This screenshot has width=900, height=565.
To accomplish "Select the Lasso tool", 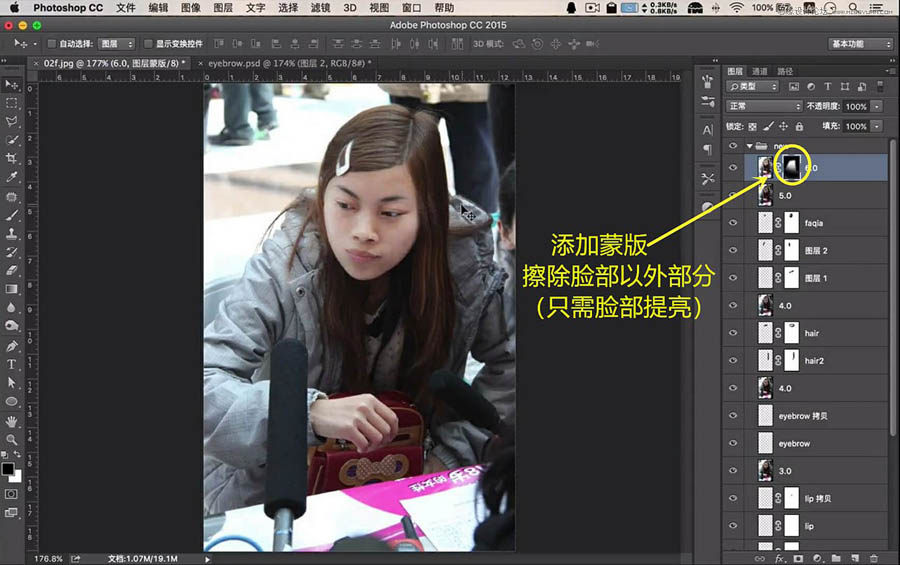I will [x=11, y=121].
